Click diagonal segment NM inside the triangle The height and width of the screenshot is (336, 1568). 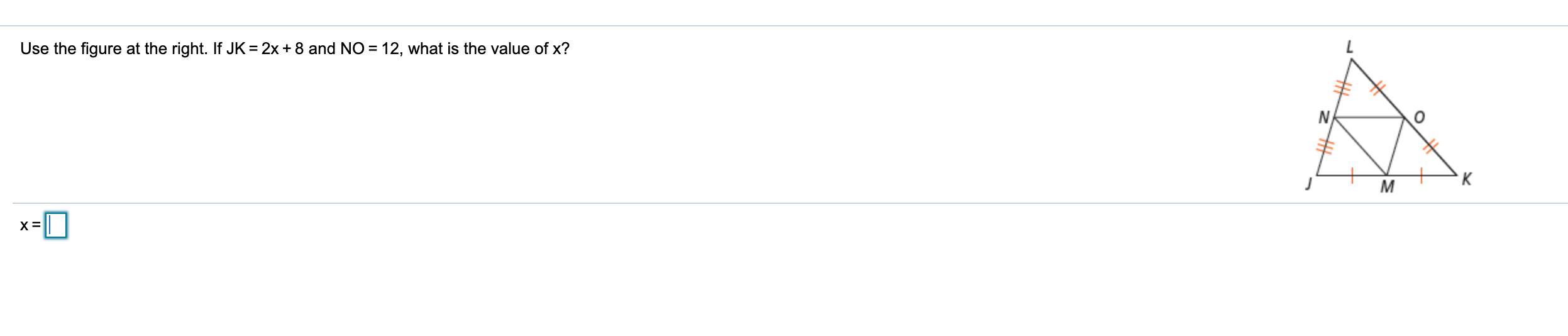[x=1360, y=146]
